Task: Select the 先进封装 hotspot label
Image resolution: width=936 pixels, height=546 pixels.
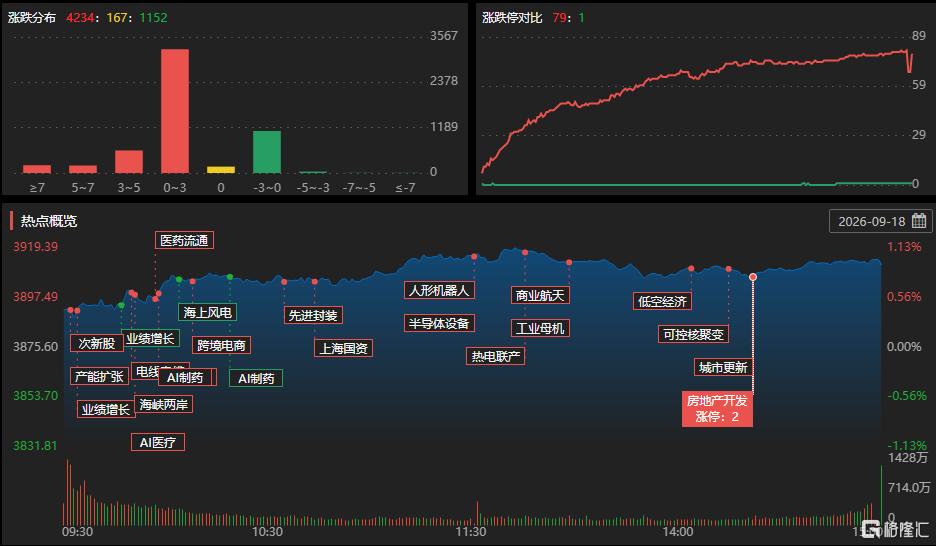Action: [x=313, y=315]
